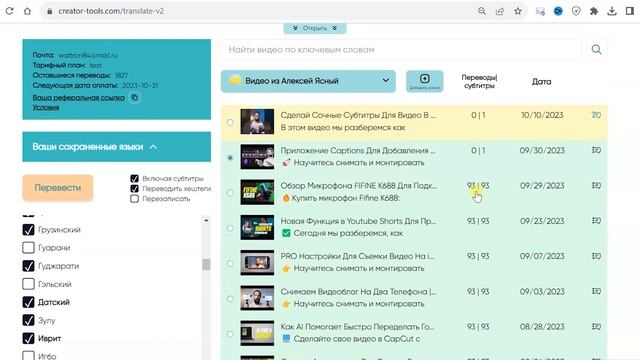Click the language list scroll up arrow

(206, 220)
